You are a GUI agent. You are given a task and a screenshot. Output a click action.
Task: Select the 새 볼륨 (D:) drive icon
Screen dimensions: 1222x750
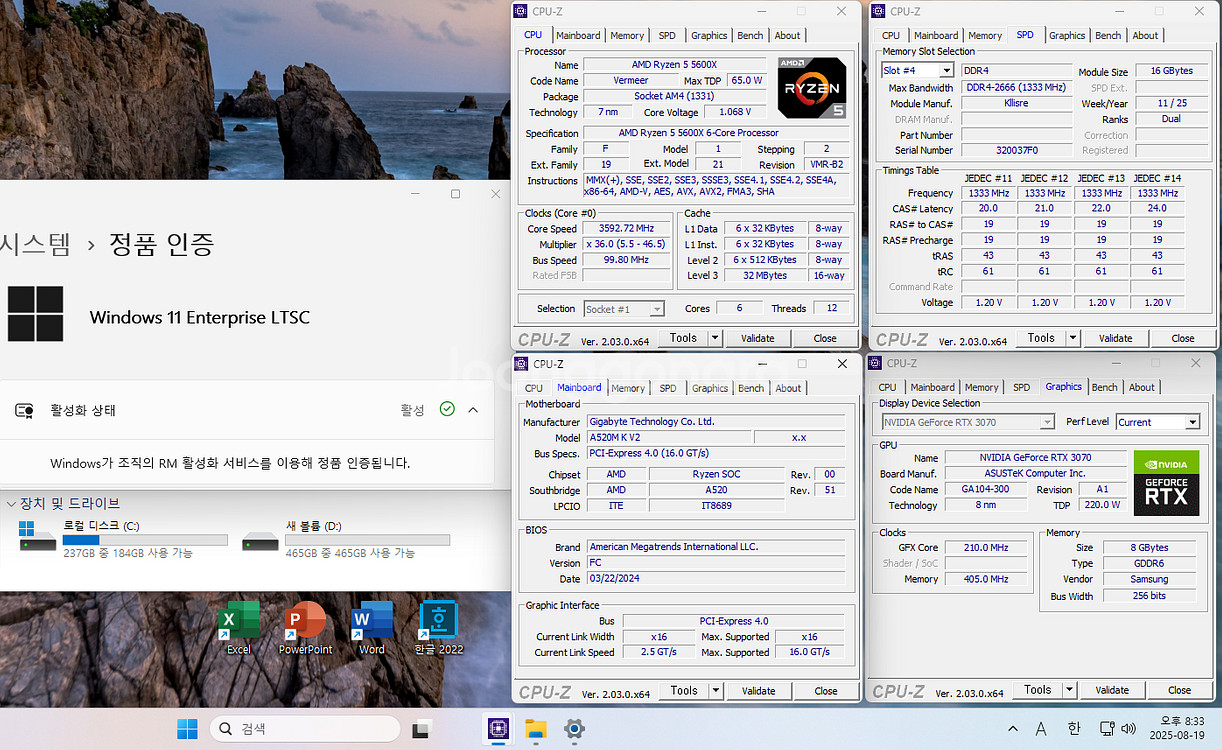[x=260, y=541]
